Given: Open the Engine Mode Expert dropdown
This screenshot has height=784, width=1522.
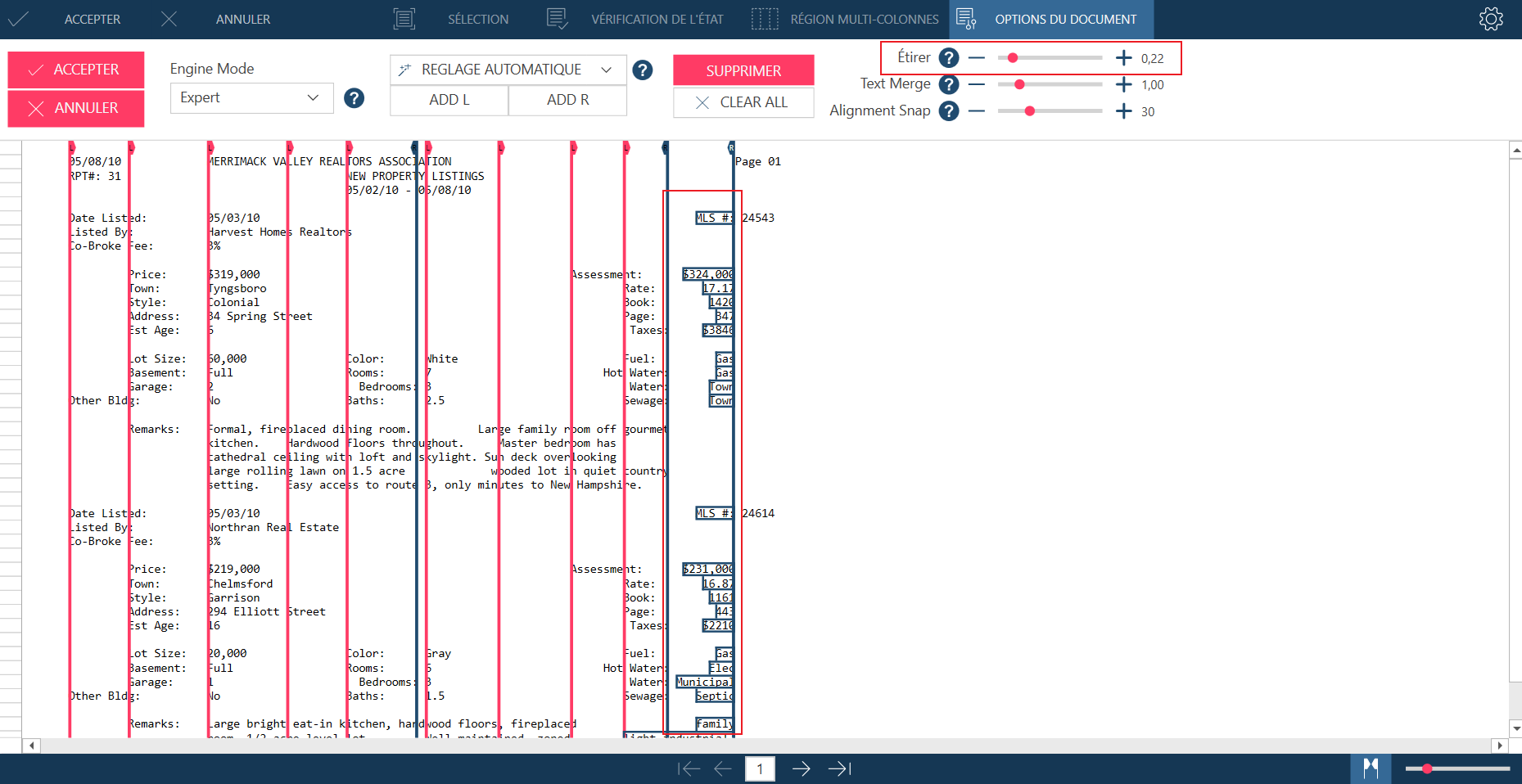Looking at the screenshot, I should tap(251, 98).
